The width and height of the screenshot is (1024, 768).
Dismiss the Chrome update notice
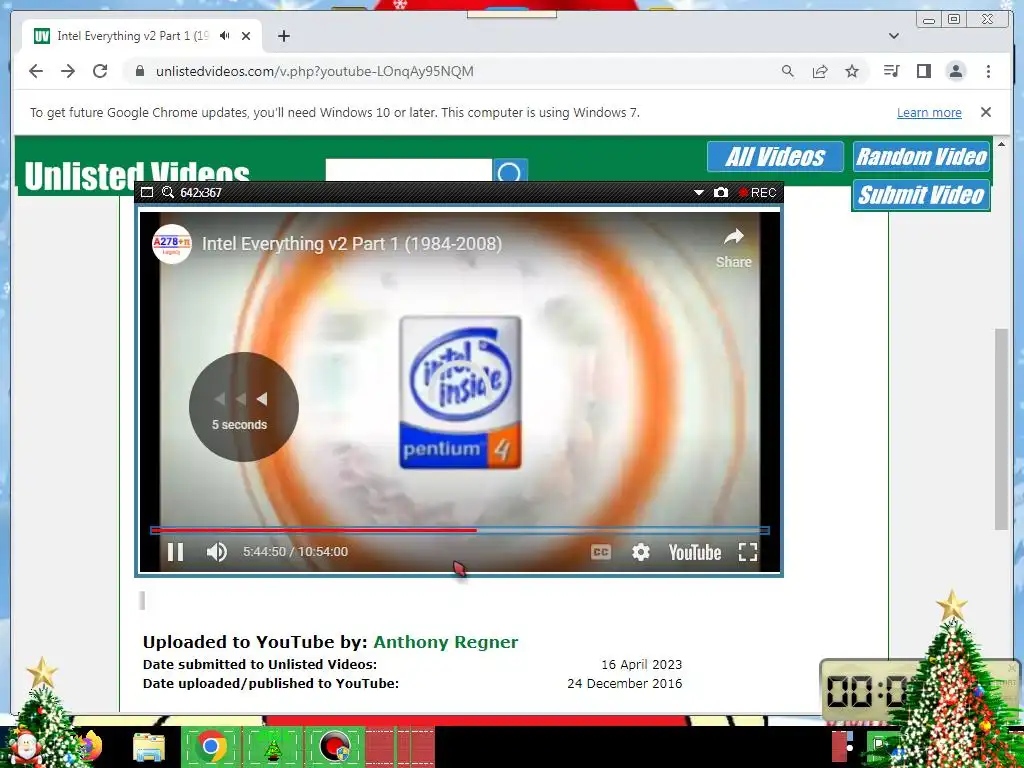(x=985, y=112)
